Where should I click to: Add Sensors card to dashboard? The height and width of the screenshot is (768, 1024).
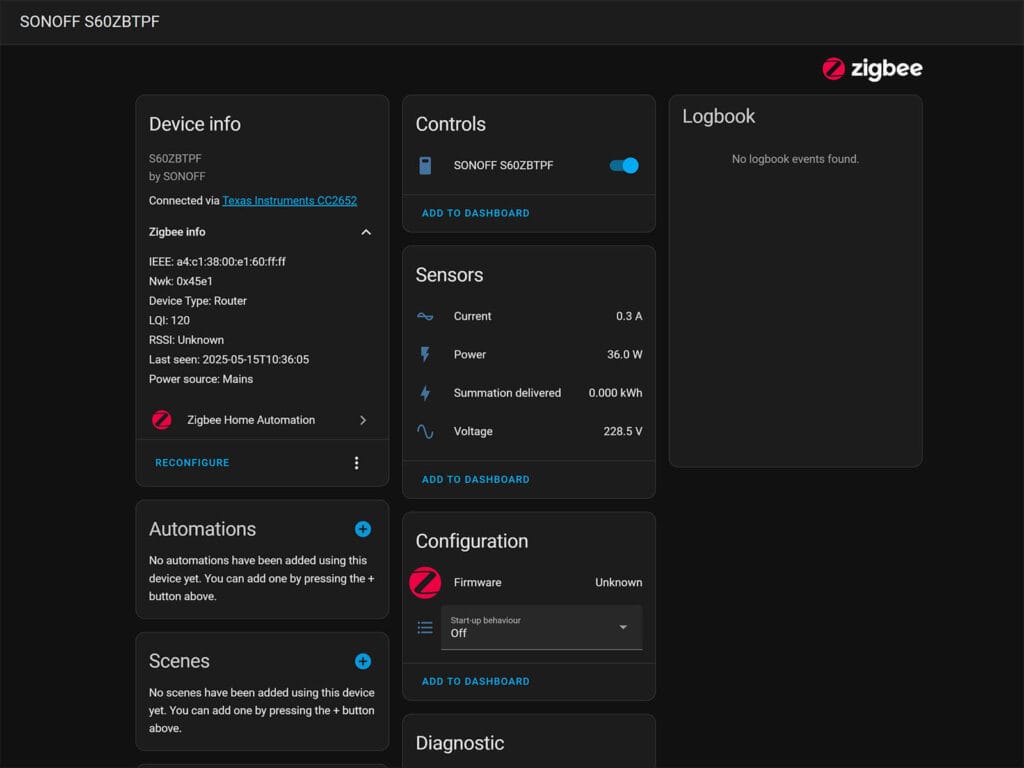[475, 479]
